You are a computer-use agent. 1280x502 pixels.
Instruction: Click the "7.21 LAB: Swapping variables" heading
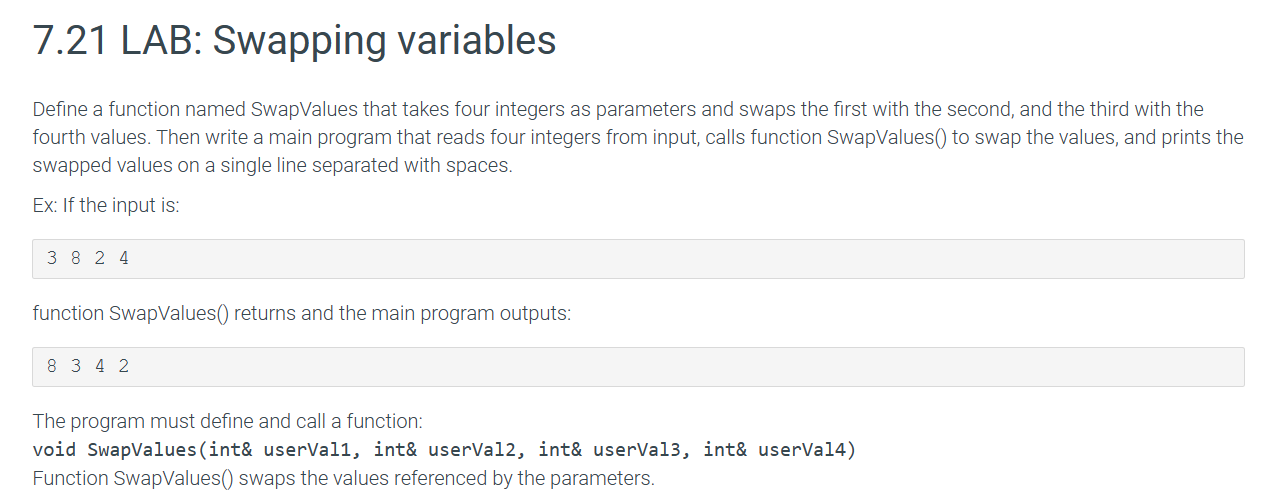click(294, 41)
